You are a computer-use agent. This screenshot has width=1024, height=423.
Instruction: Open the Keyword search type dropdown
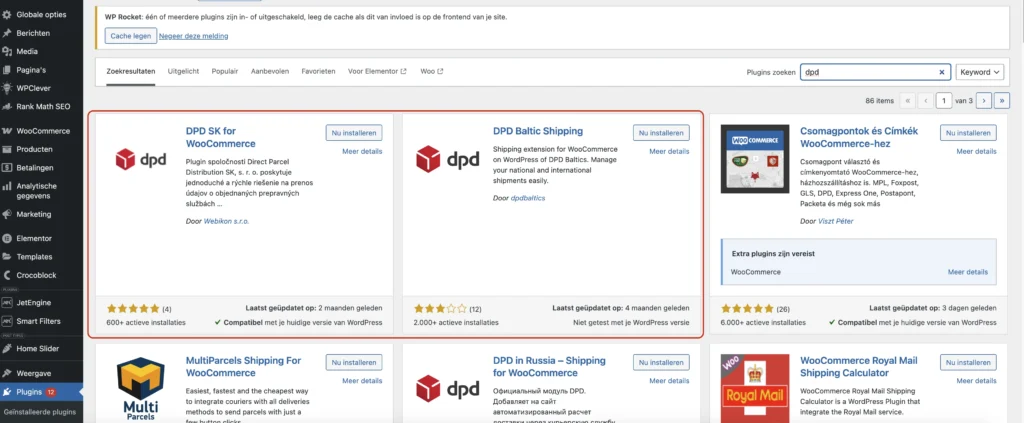point(980,72)
